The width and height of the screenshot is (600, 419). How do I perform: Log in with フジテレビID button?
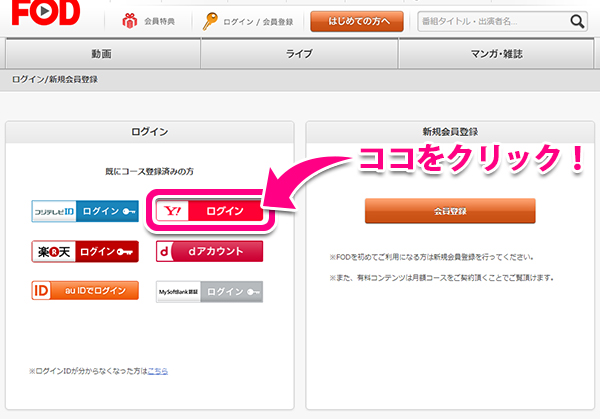85,211
